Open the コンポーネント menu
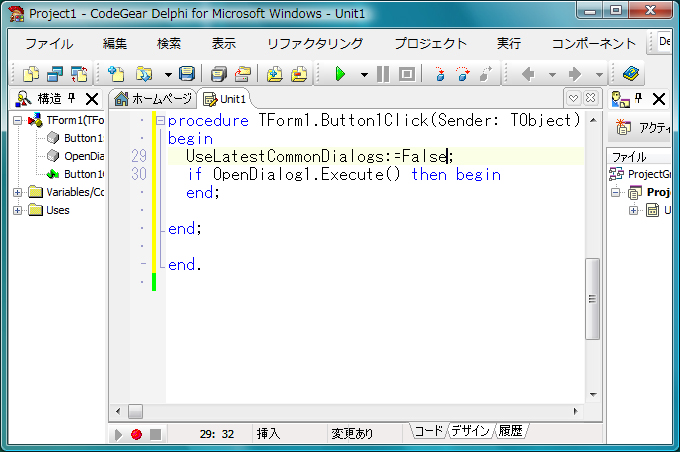This screenshot has width=680, height=452. pos(593,43)
